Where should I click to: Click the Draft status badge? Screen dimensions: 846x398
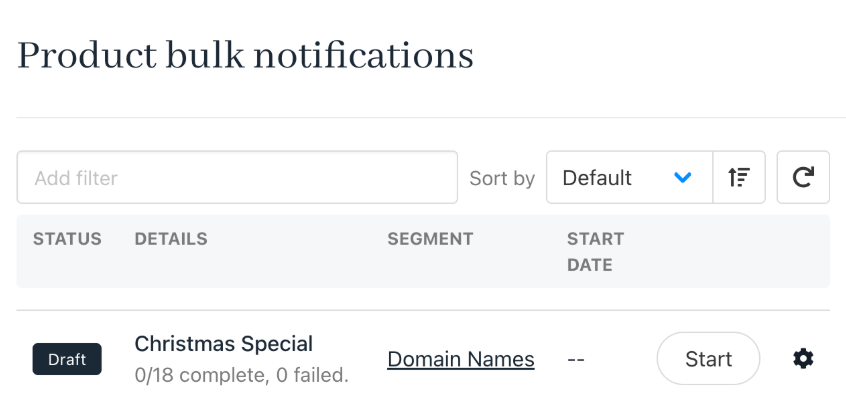[67, 359]
